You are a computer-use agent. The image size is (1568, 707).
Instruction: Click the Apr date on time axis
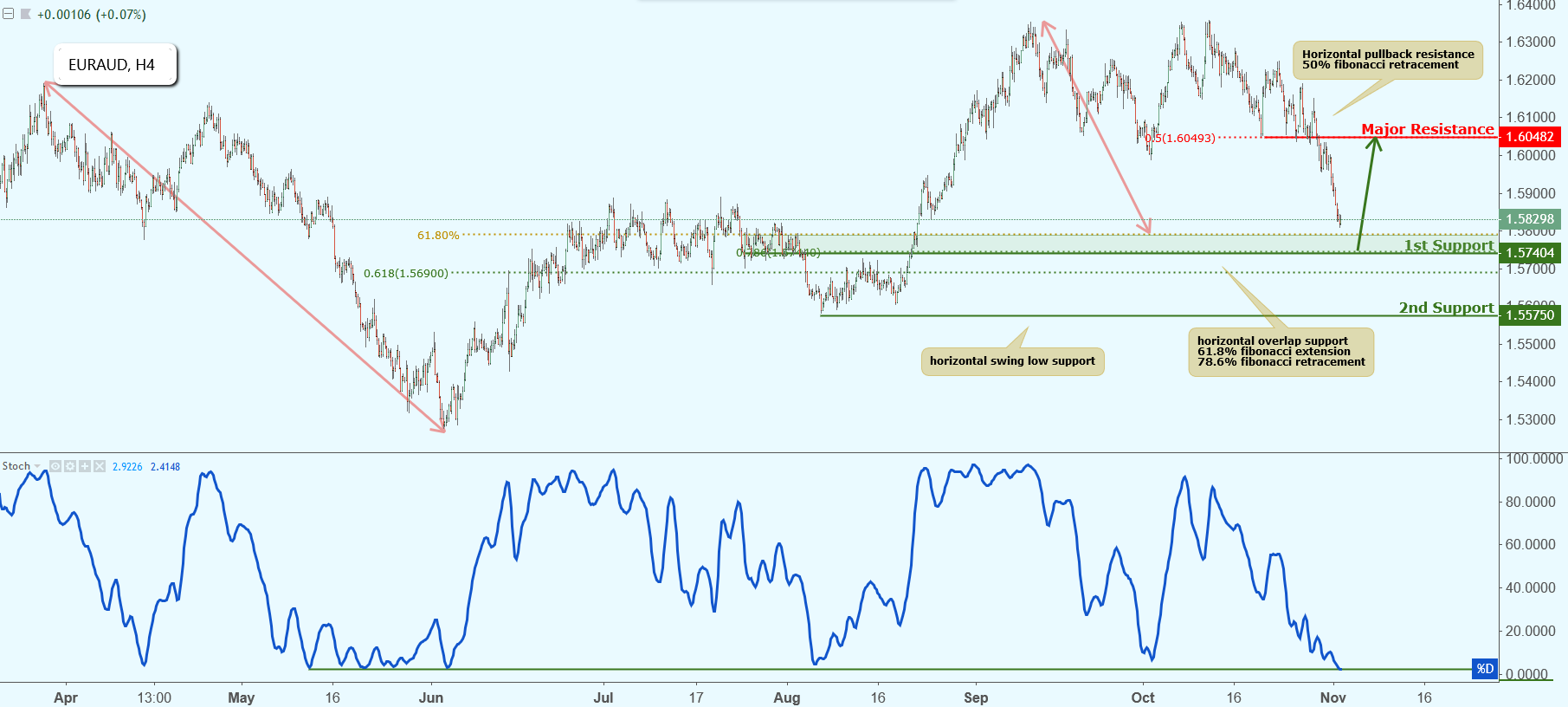pos(66,697)
